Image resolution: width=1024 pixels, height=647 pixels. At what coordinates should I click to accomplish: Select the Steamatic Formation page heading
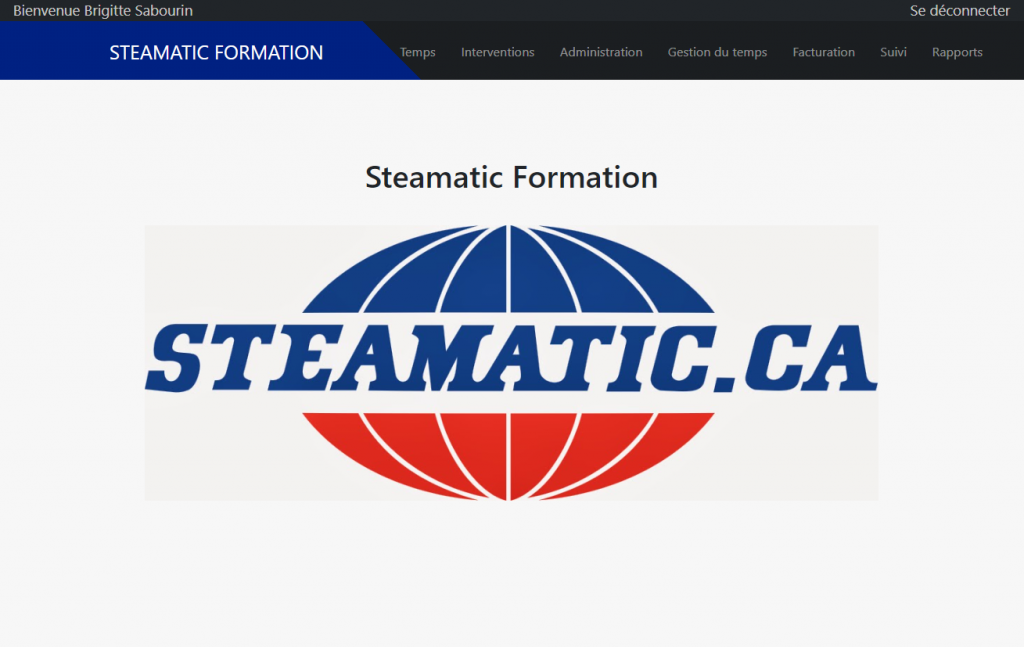click(x=511, y=177)
